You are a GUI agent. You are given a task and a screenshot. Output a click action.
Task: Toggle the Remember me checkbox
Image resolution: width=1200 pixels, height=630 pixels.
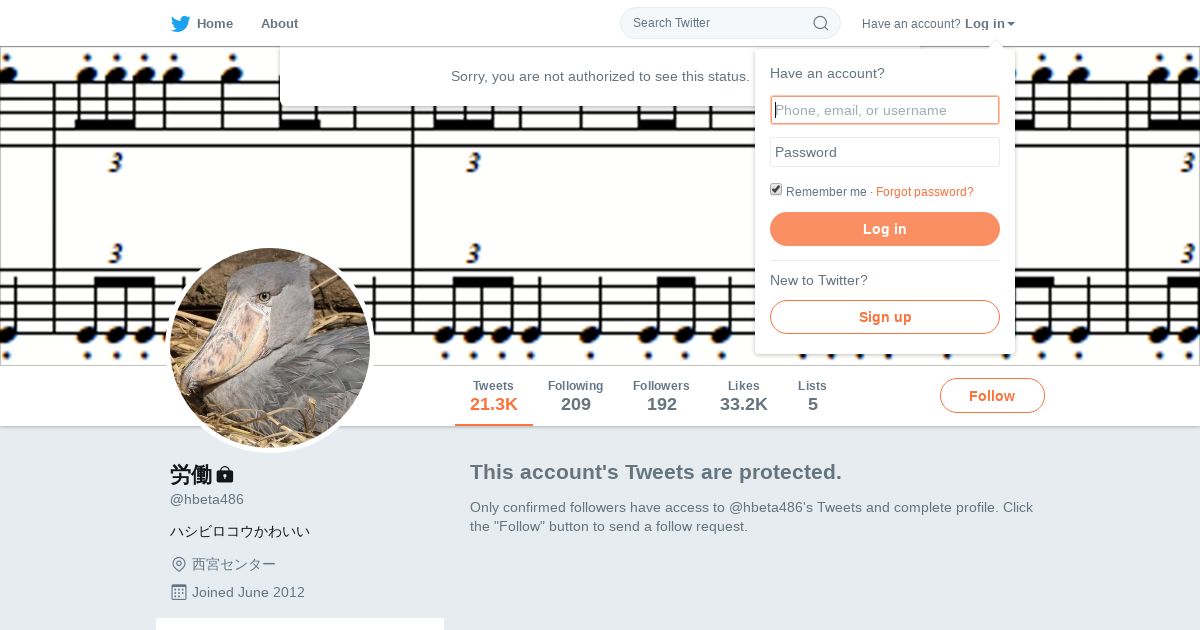pos(776,190)
